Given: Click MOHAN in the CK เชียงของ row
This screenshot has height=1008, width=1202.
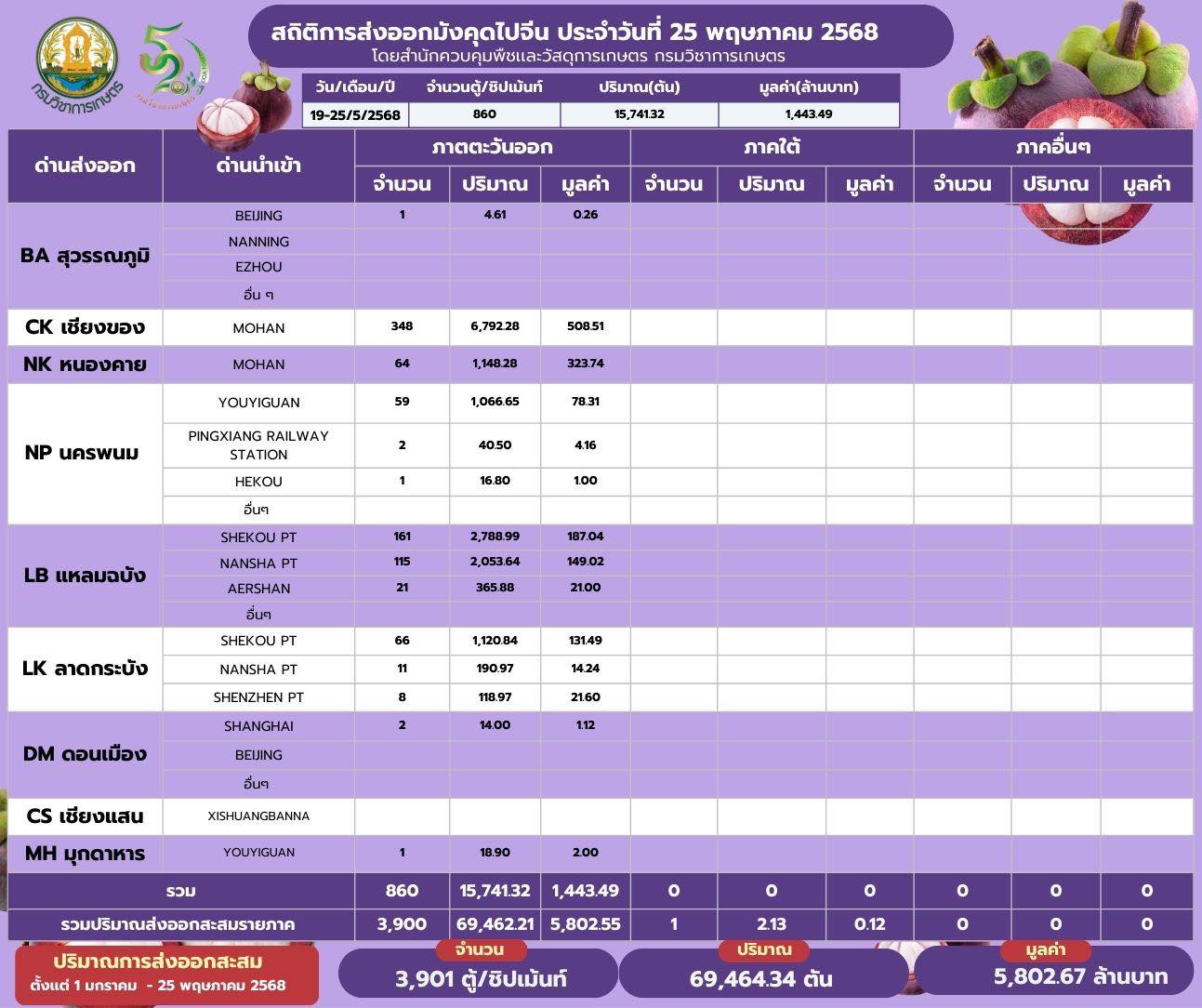Looking at the screenshot, I should pyautogui.click(x=258, y=328).
